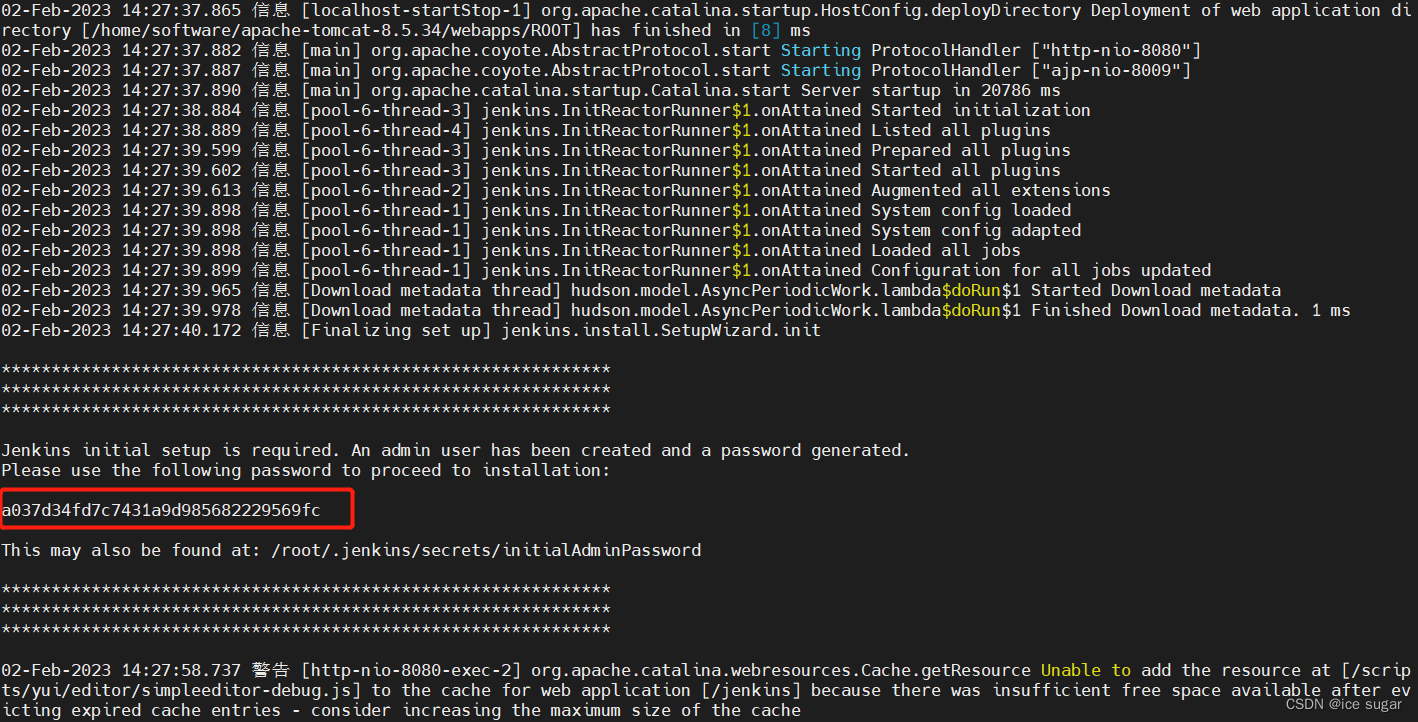Click the org.apache.catalina.startup.Catalina.start text
The image size is (1418, 722).
coord(581,90)
